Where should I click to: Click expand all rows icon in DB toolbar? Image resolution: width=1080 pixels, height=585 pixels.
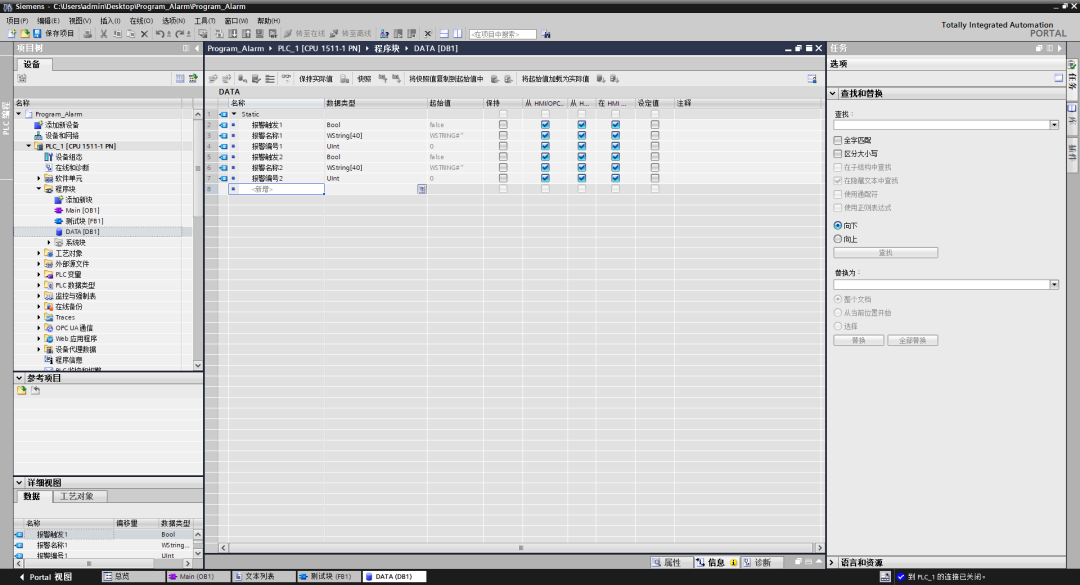coord(269,79)
